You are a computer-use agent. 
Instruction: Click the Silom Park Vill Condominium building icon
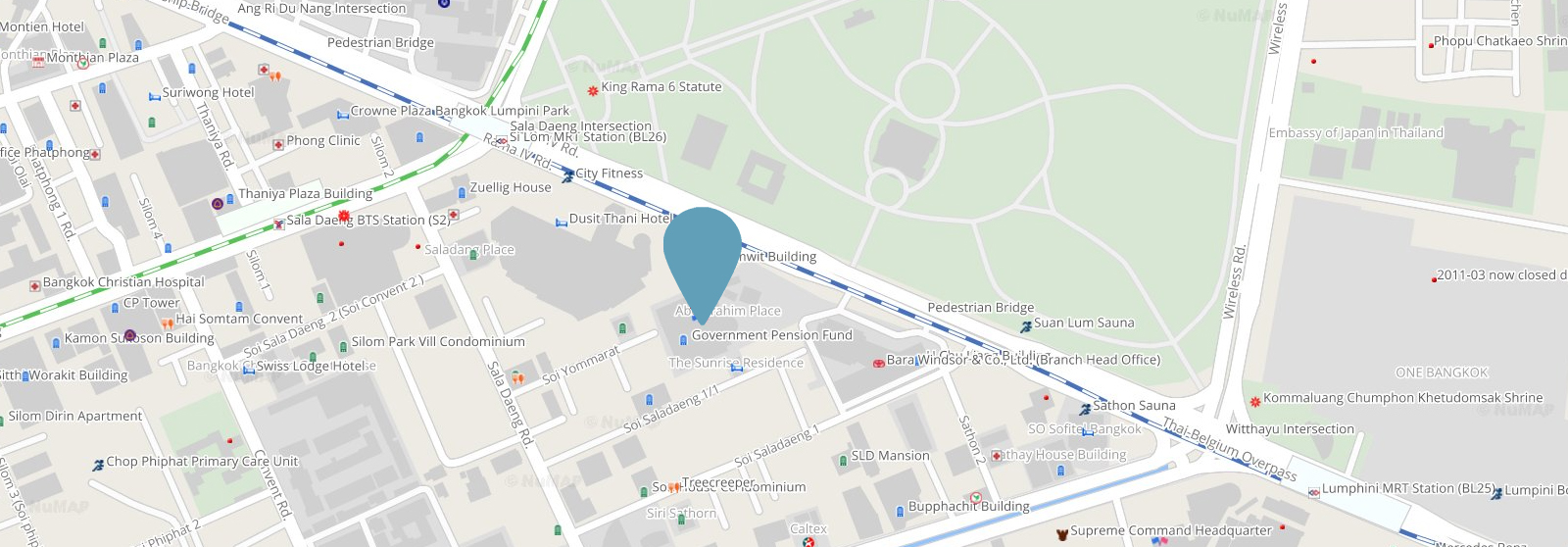pos(343,346)
